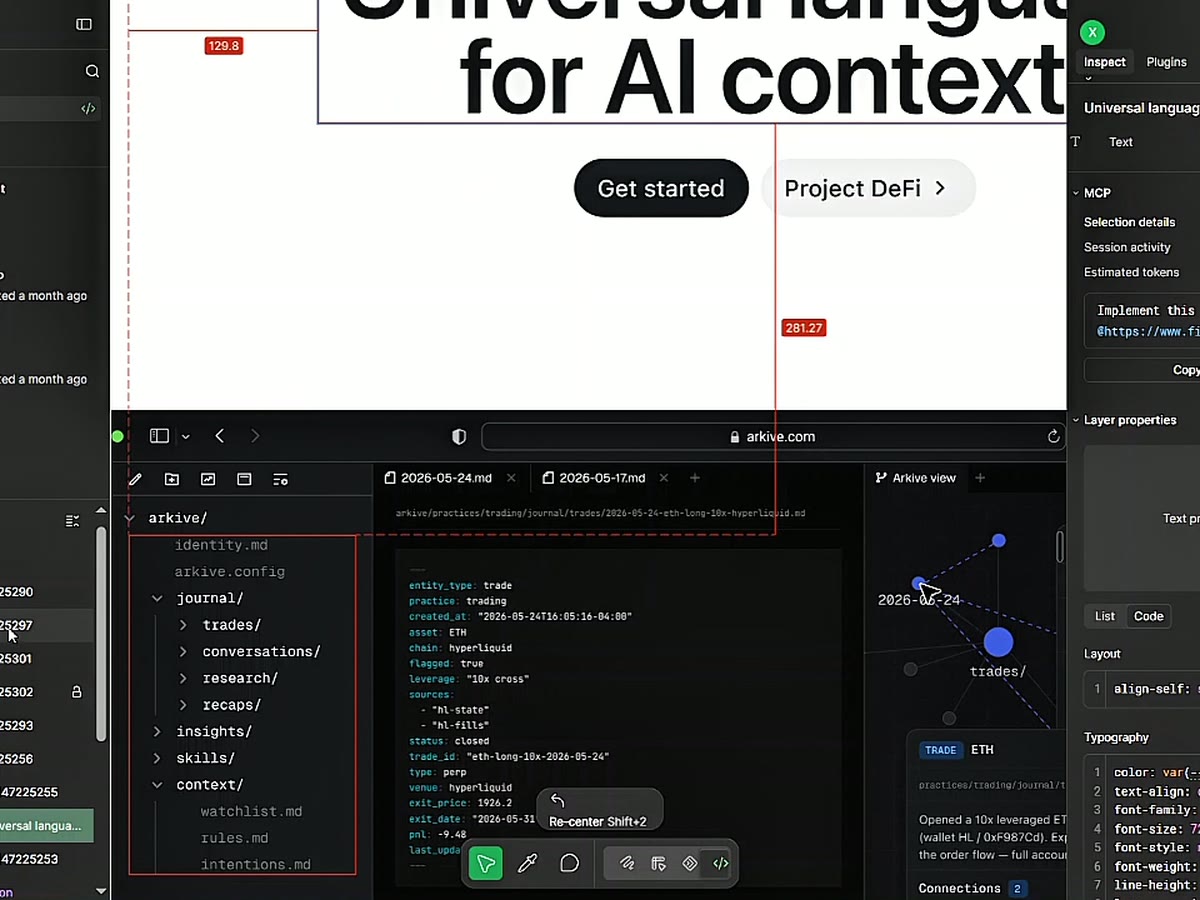Open search in the left sidebar
The image size is (1200, 900).
[x=92, y=71]
